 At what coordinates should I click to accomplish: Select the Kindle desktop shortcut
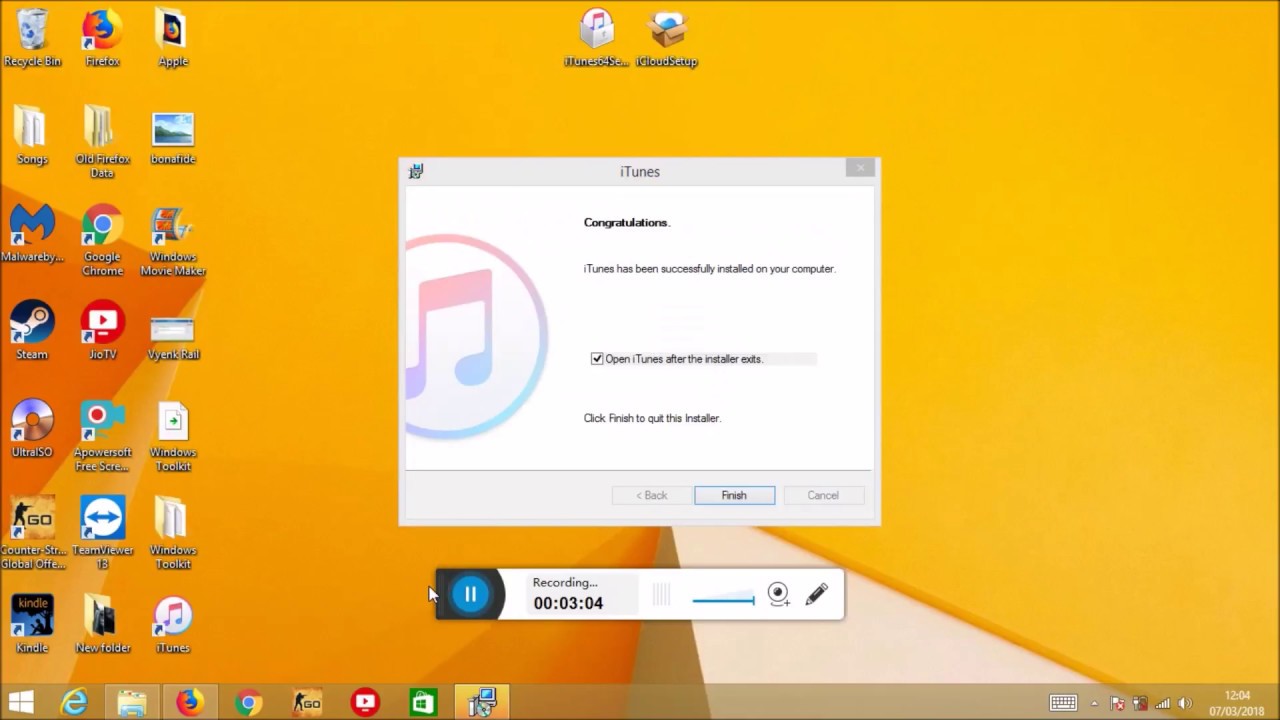32,624
